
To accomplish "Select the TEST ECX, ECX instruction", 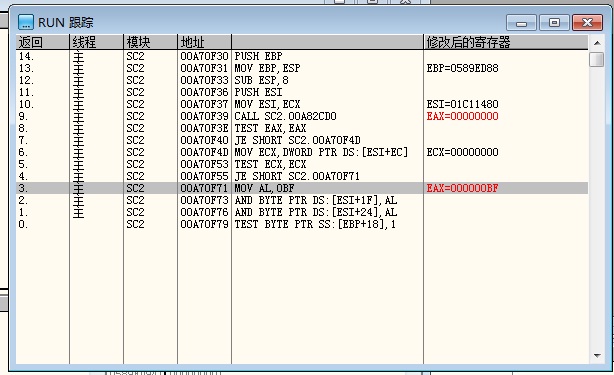I will click(270, 164).
